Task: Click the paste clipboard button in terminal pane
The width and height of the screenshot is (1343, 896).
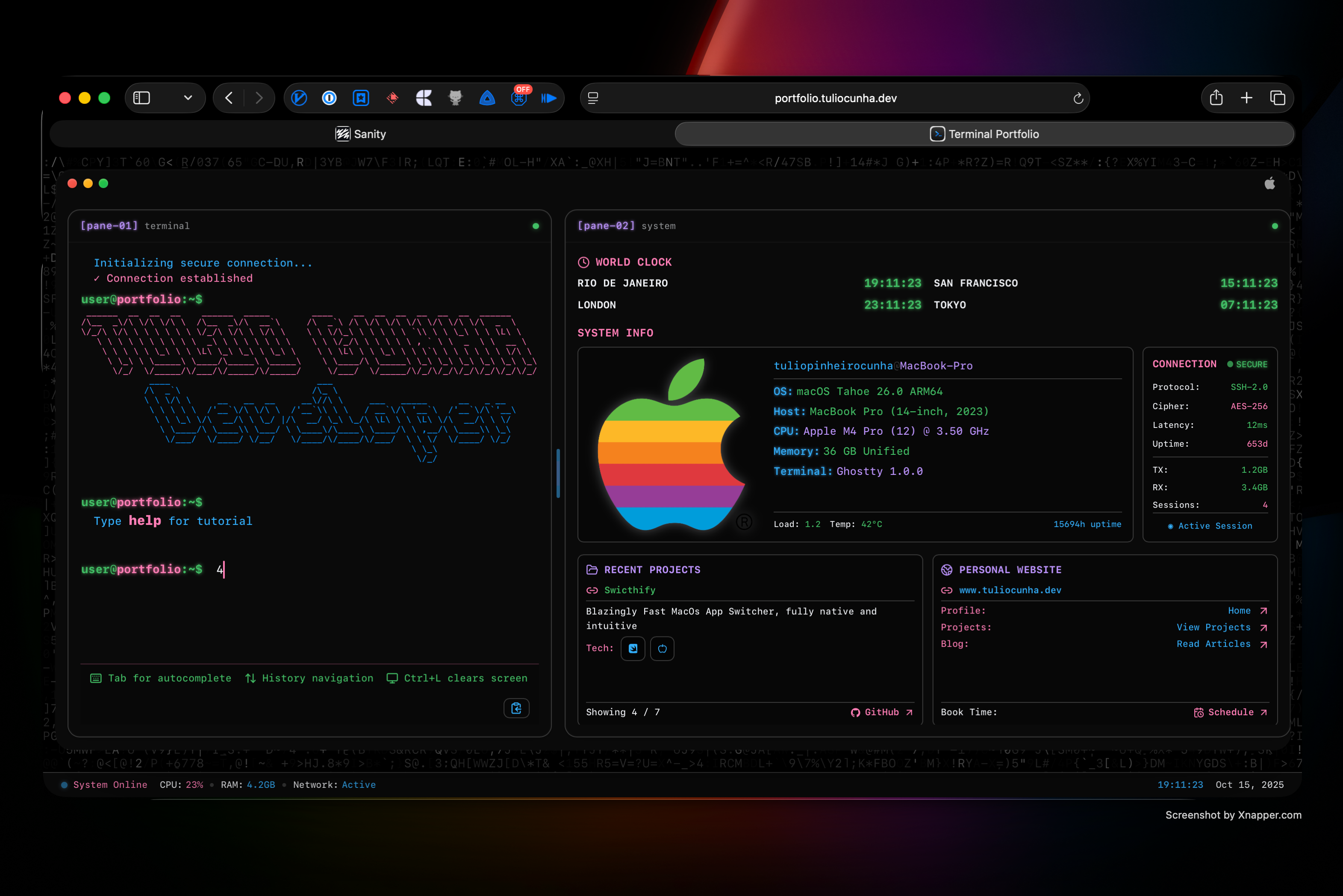Action: point(516,708)
